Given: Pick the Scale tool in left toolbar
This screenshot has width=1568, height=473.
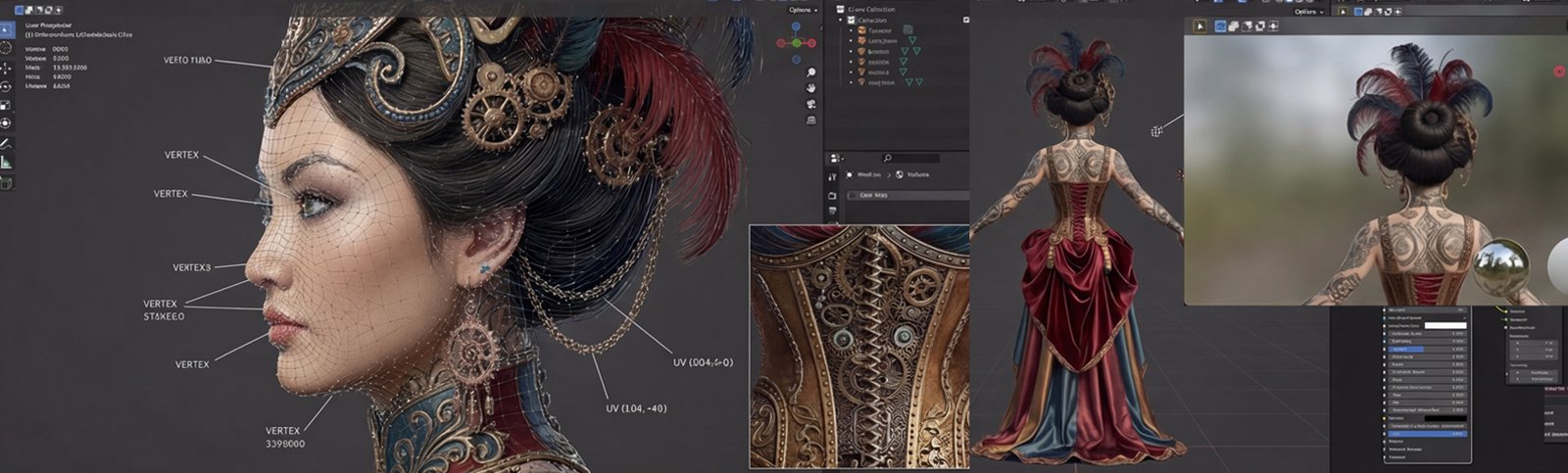Looking at the screenshot, I should point(6,105).
